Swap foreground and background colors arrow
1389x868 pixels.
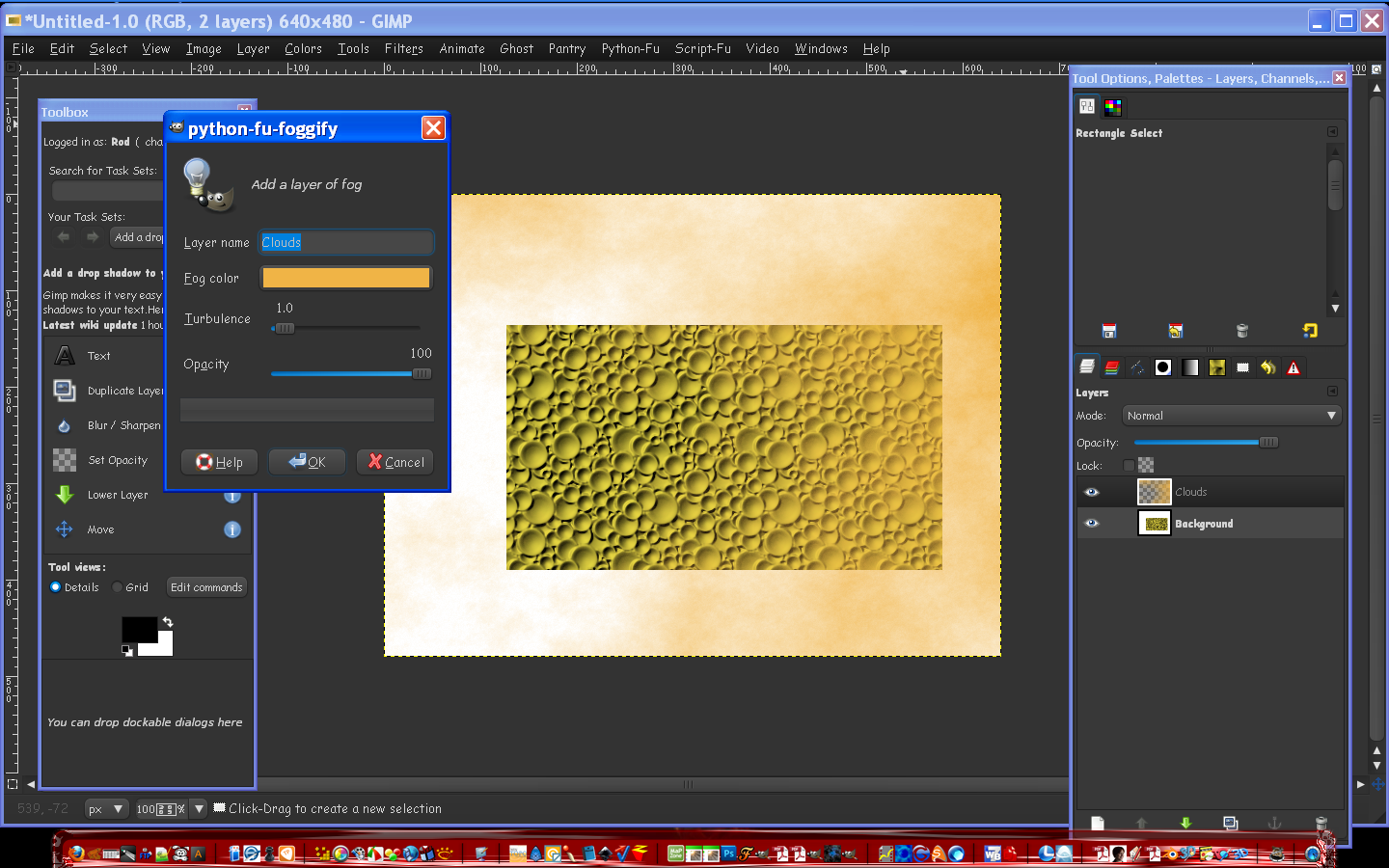pyautogui.click(x=168, y=622)
